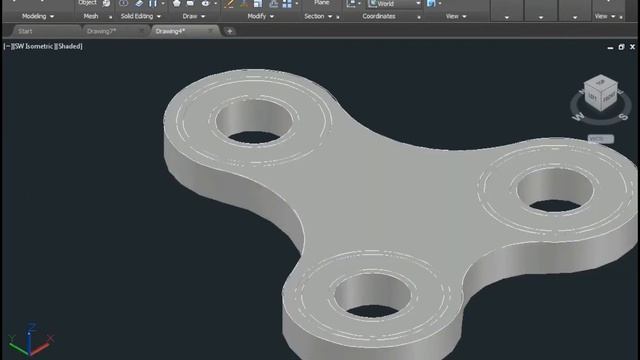640x360 pixels.
Task: Click the ViewCube Top face
Action: point(600,82)
